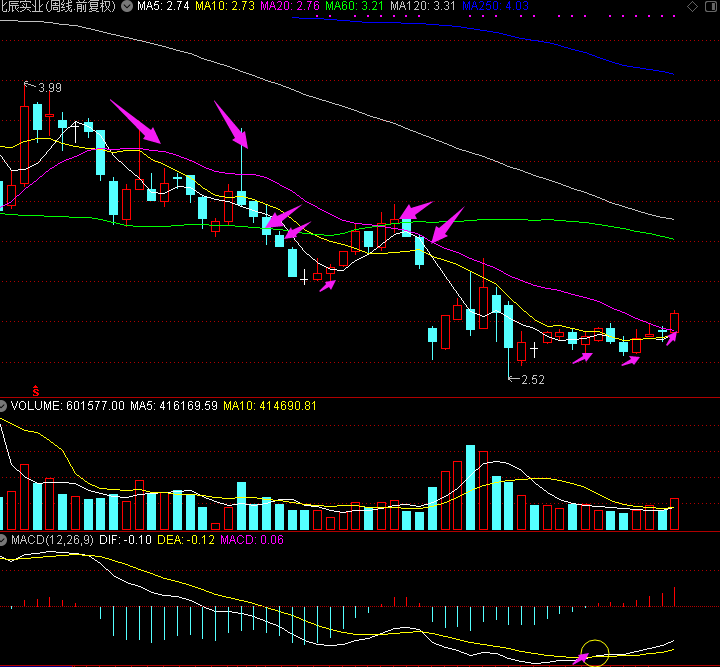Click the latest red volume bar at right end

coord(675,514)
